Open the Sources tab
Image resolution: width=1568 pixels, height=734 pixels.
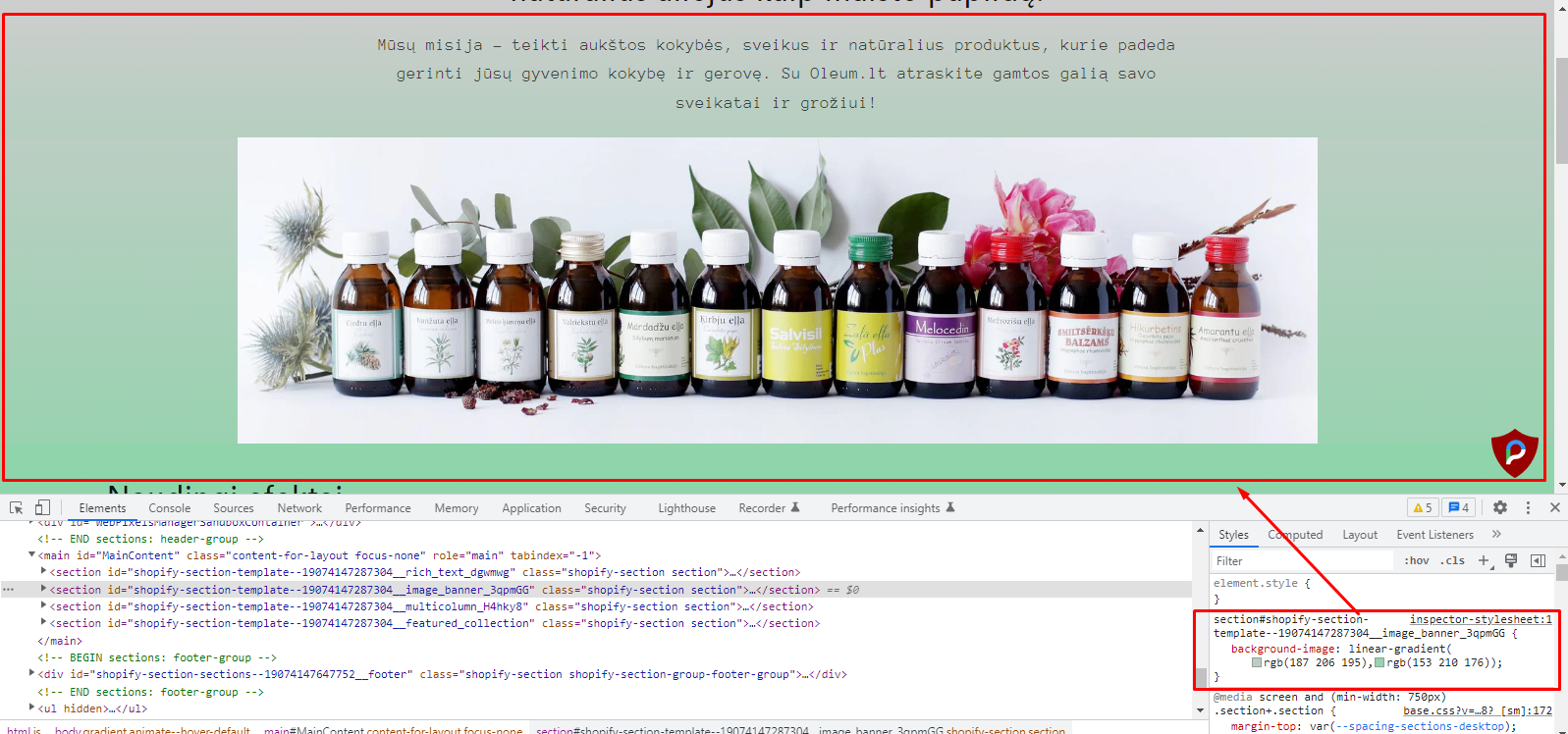click(x=234, y=507)
